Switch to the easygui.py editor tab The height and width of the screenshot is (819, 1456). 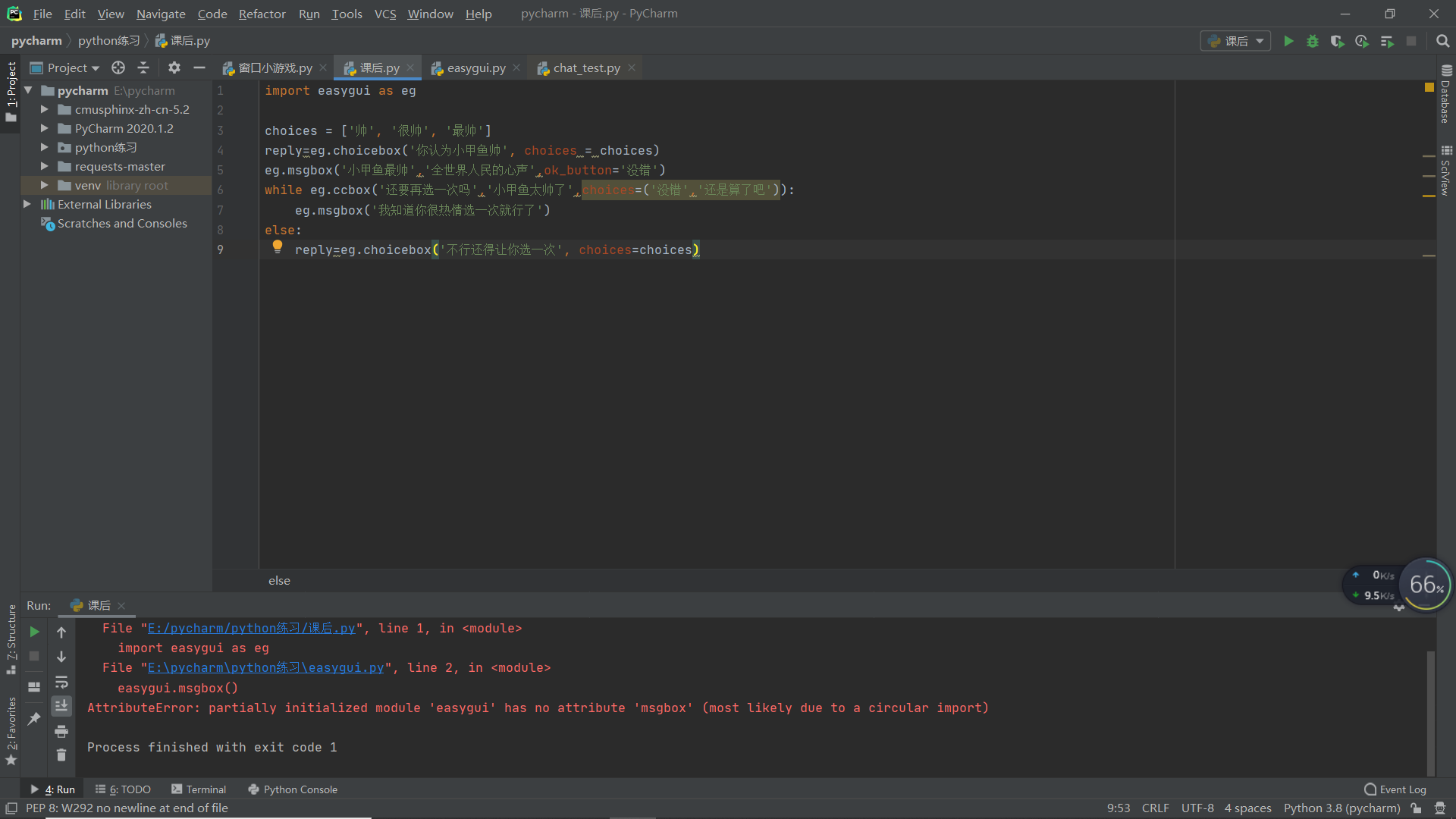click(475, 67)
